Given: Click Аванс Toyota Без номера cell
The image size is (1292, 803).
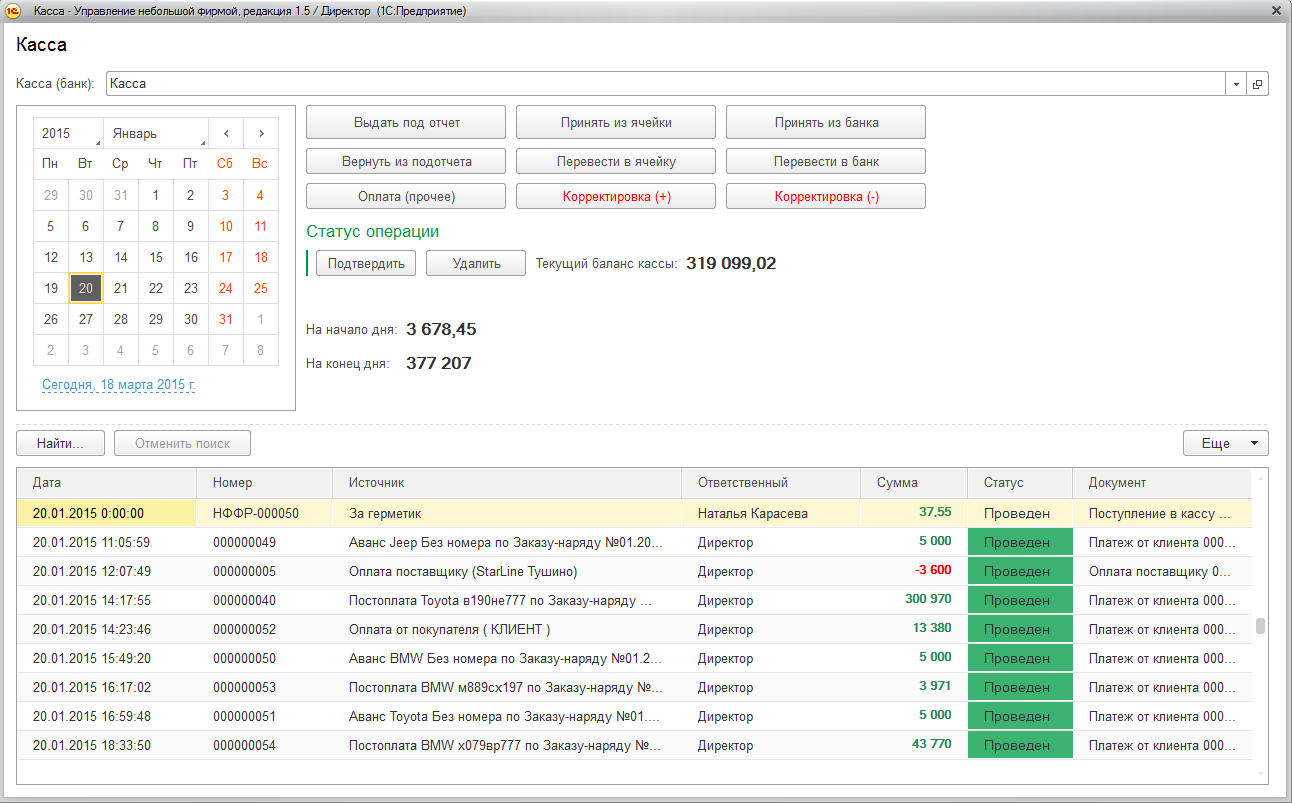Looking at the screenshot, I should (x=507, y=716).
